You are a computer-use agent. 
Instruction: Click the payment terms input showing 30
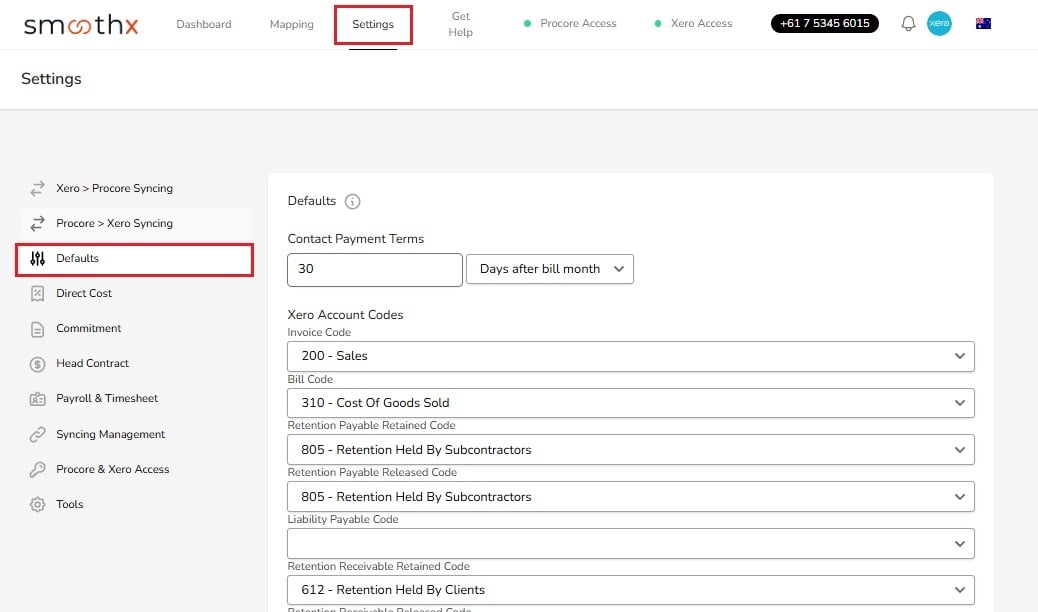[374, 269]
